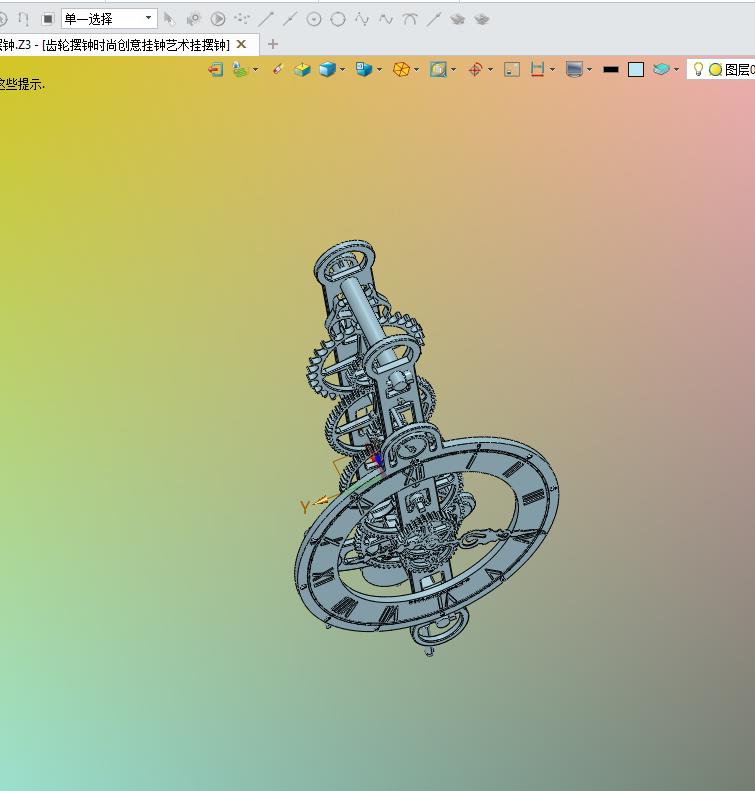Click the curve with points snap icon

362,19
